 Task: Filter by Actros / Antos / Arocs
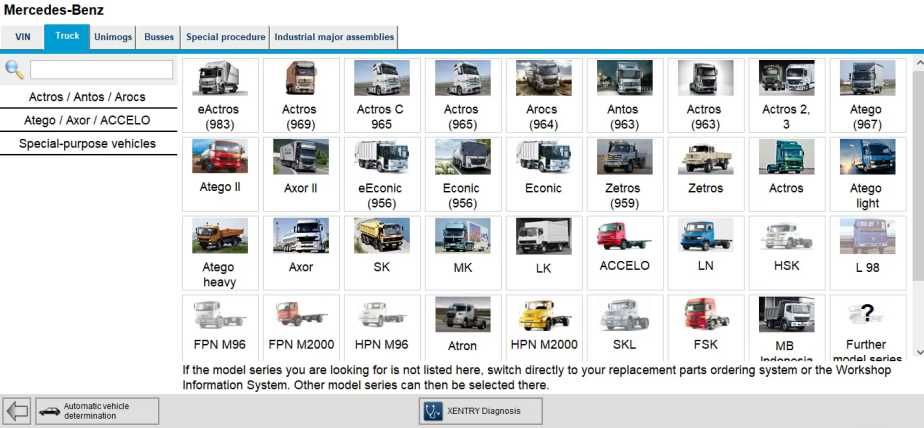click(88, 97)
